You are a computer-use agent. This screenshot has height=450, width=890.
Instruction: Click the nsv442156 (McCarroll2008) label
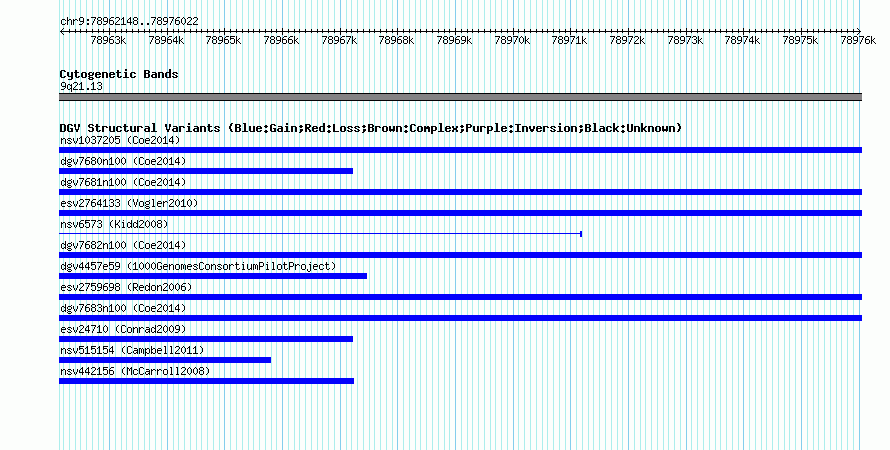[x=135, y=371]
